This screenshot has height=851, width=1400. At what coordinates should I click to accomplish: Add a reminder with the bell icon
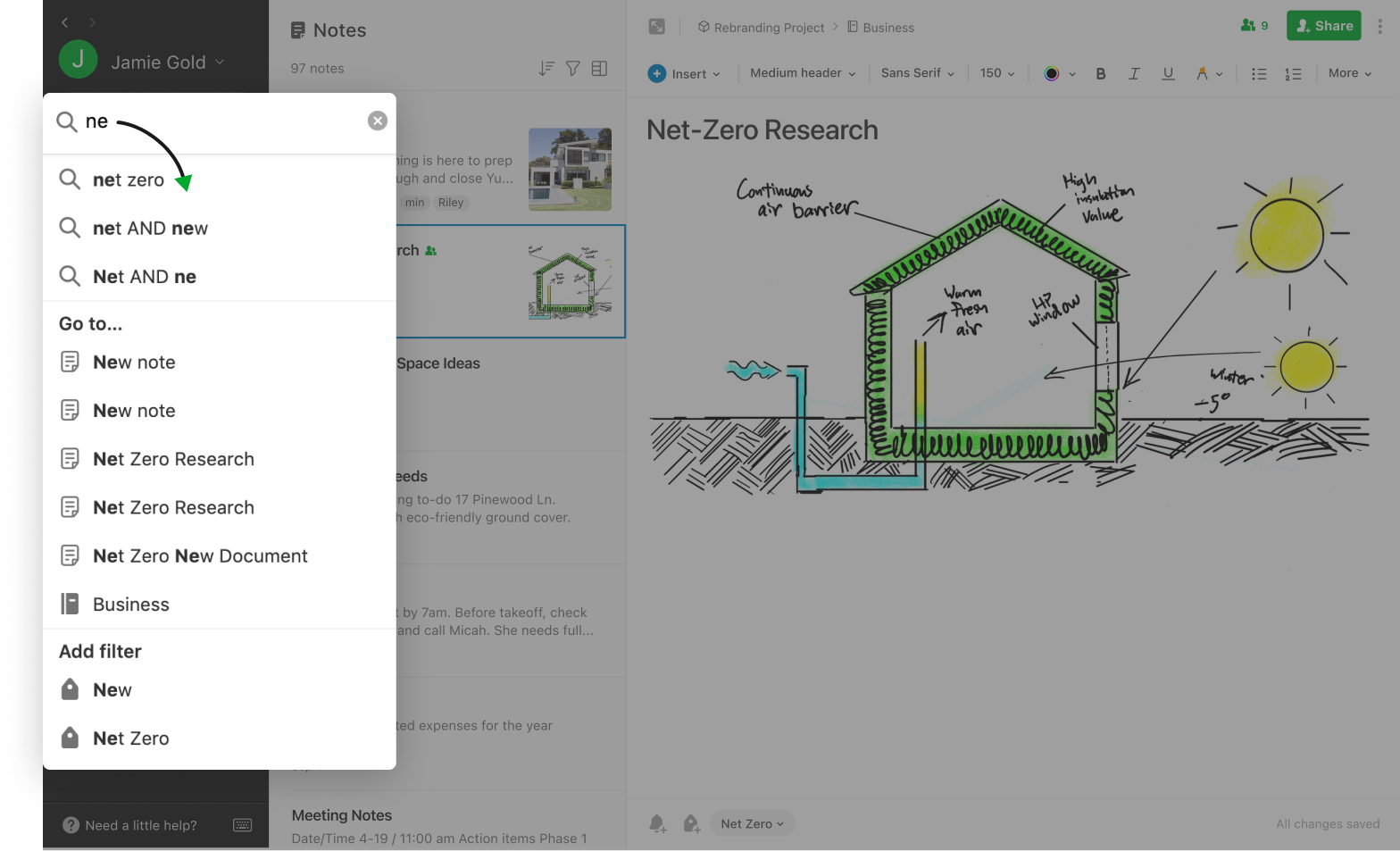(657, 823)
